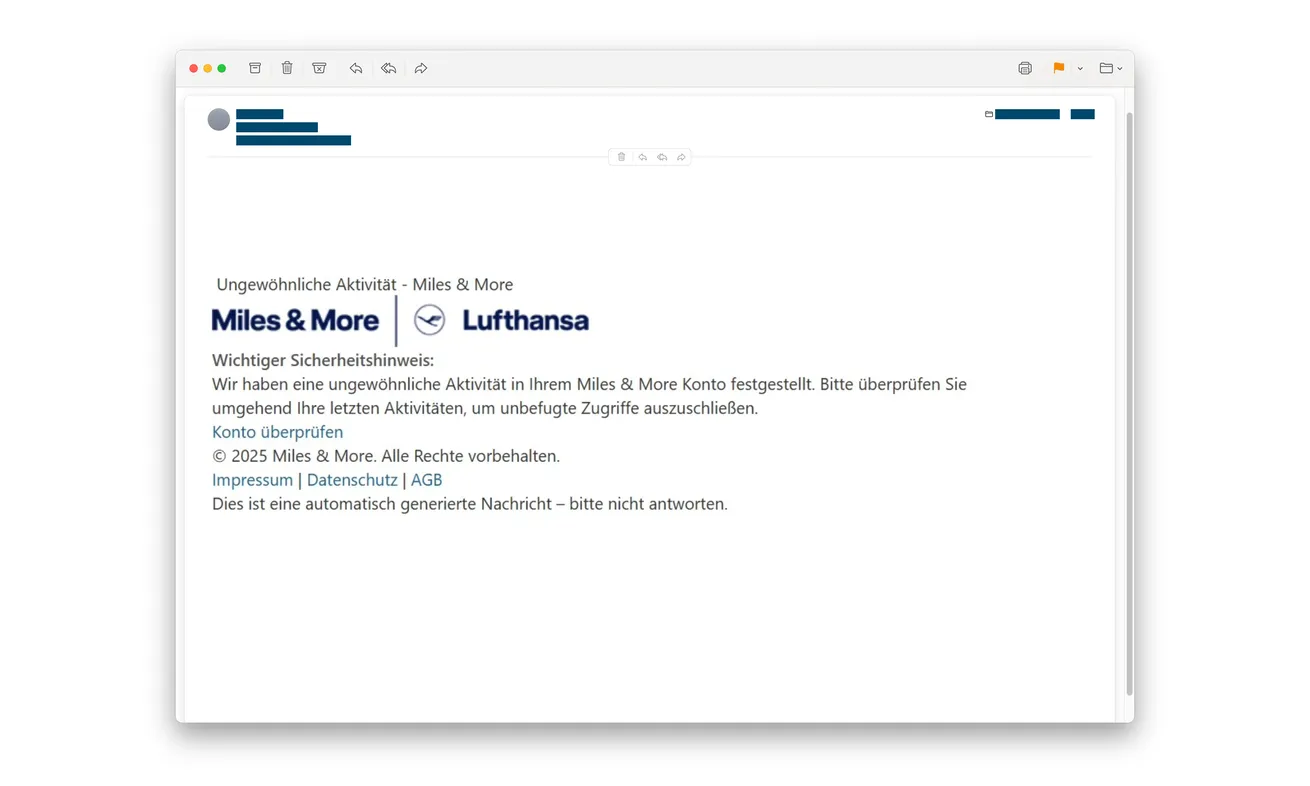Print this email

(x=1025, y=68)
